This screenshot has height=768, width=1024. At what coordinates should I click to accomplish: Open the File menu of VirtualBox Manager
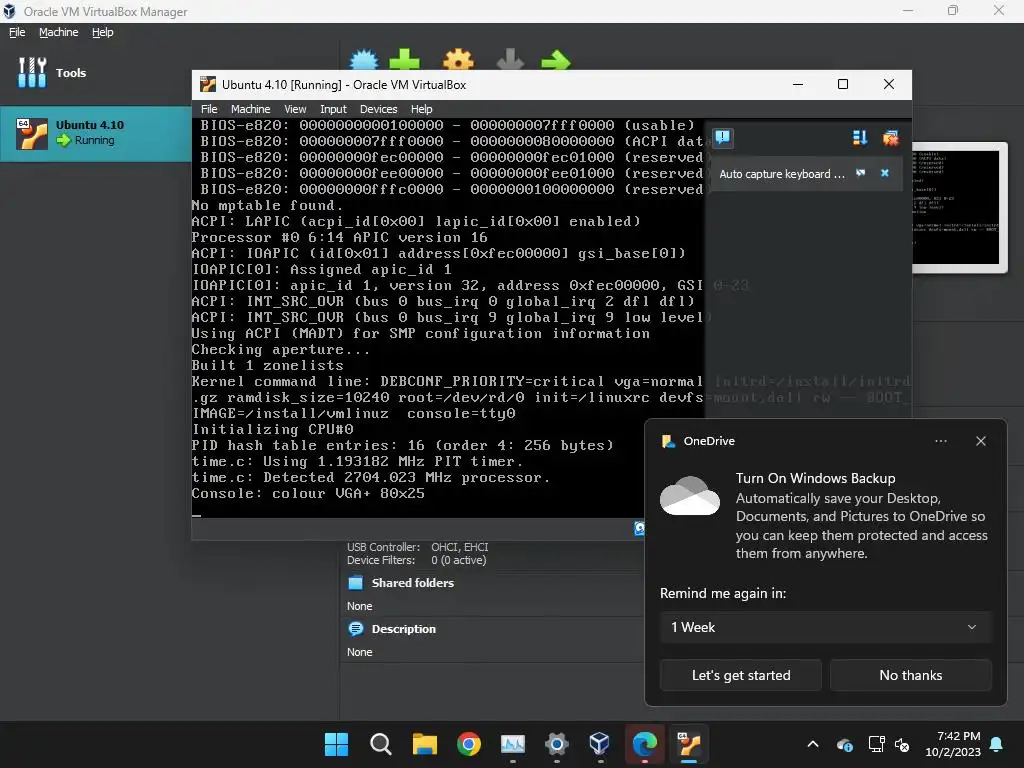pyautogui.click(x=17, y=32)
